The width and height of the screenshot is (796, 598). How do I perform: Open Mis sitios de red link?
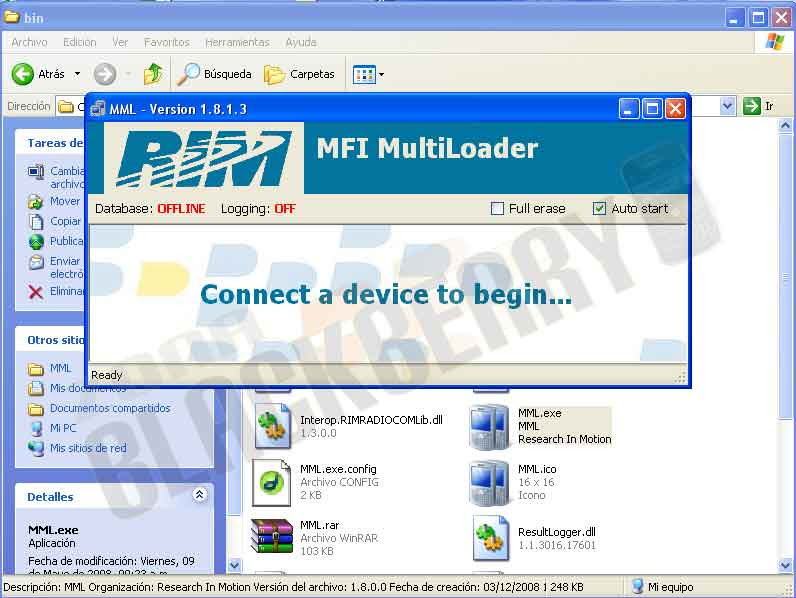[x=88, y=448]
